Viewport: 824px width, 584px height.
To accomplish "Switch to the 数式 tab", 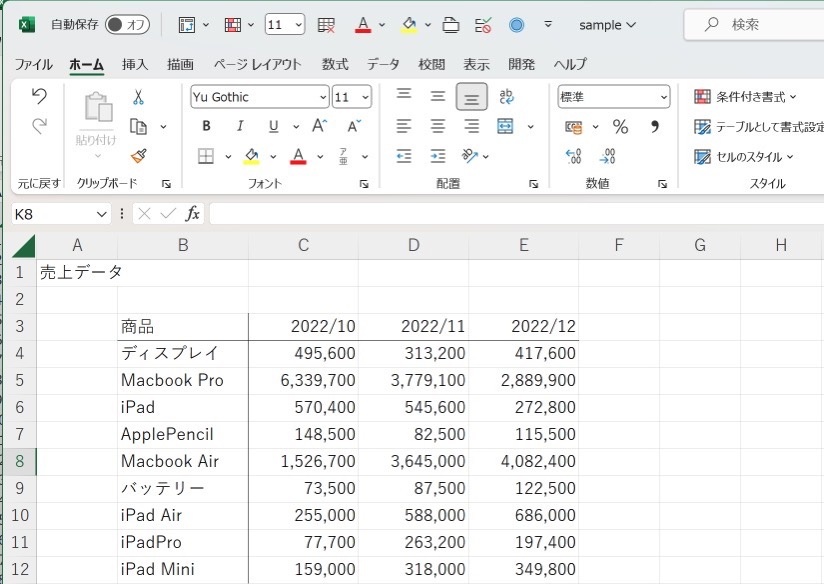I will (x=335, y=64).
